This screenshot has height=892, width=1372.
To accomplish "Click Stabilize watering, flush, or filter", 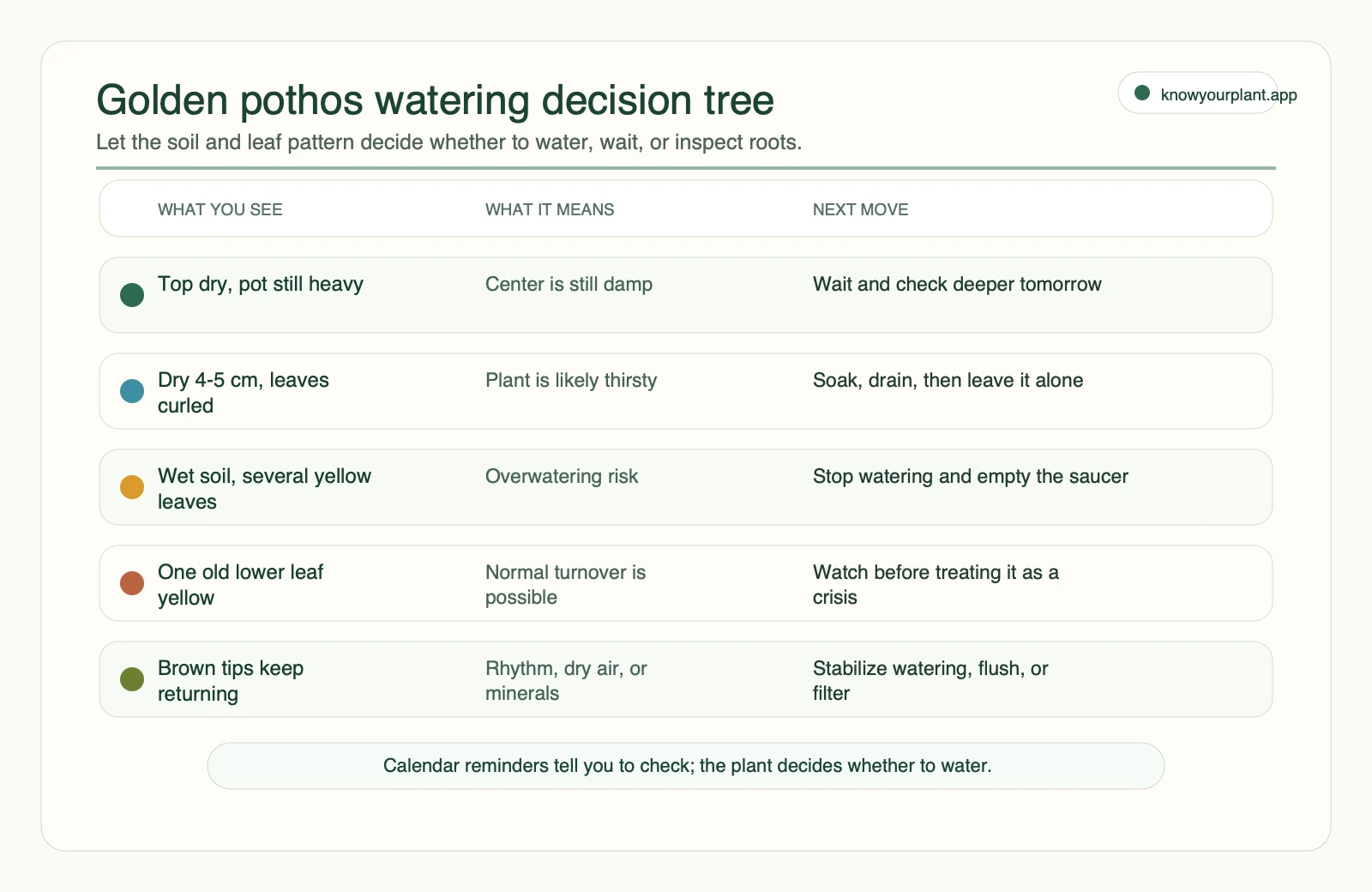I will click(x=930, y=680).
